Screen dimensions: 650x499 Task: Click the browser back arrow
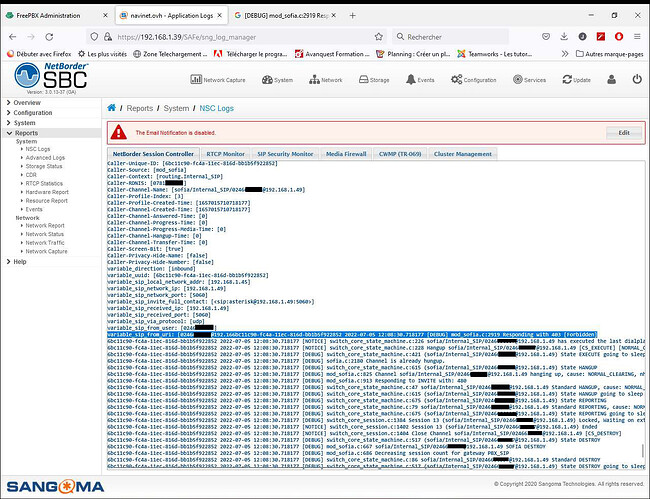click(x=12, y=37)
